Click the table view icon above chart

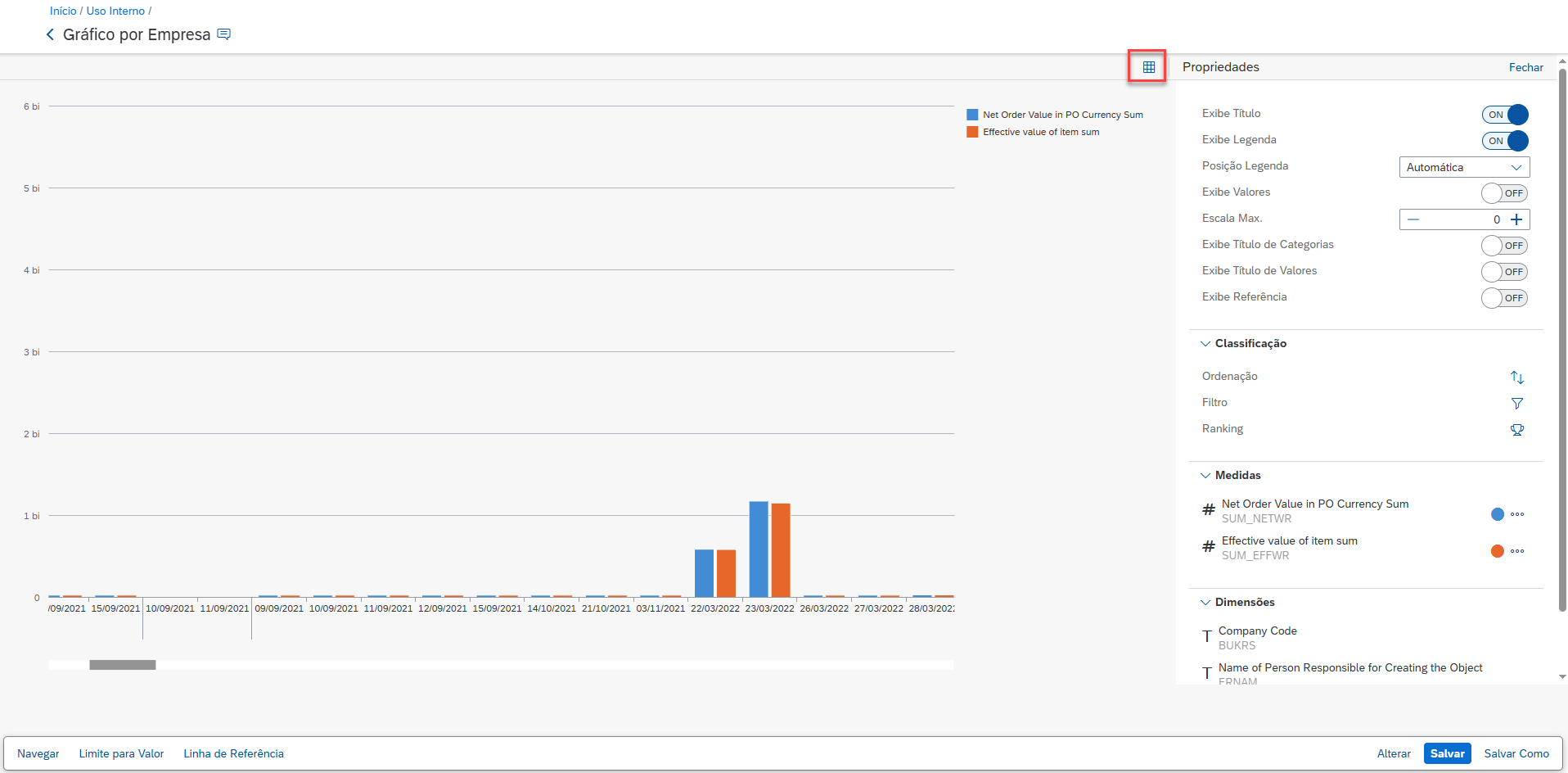pyautogui.click(x=1148, y=67)
